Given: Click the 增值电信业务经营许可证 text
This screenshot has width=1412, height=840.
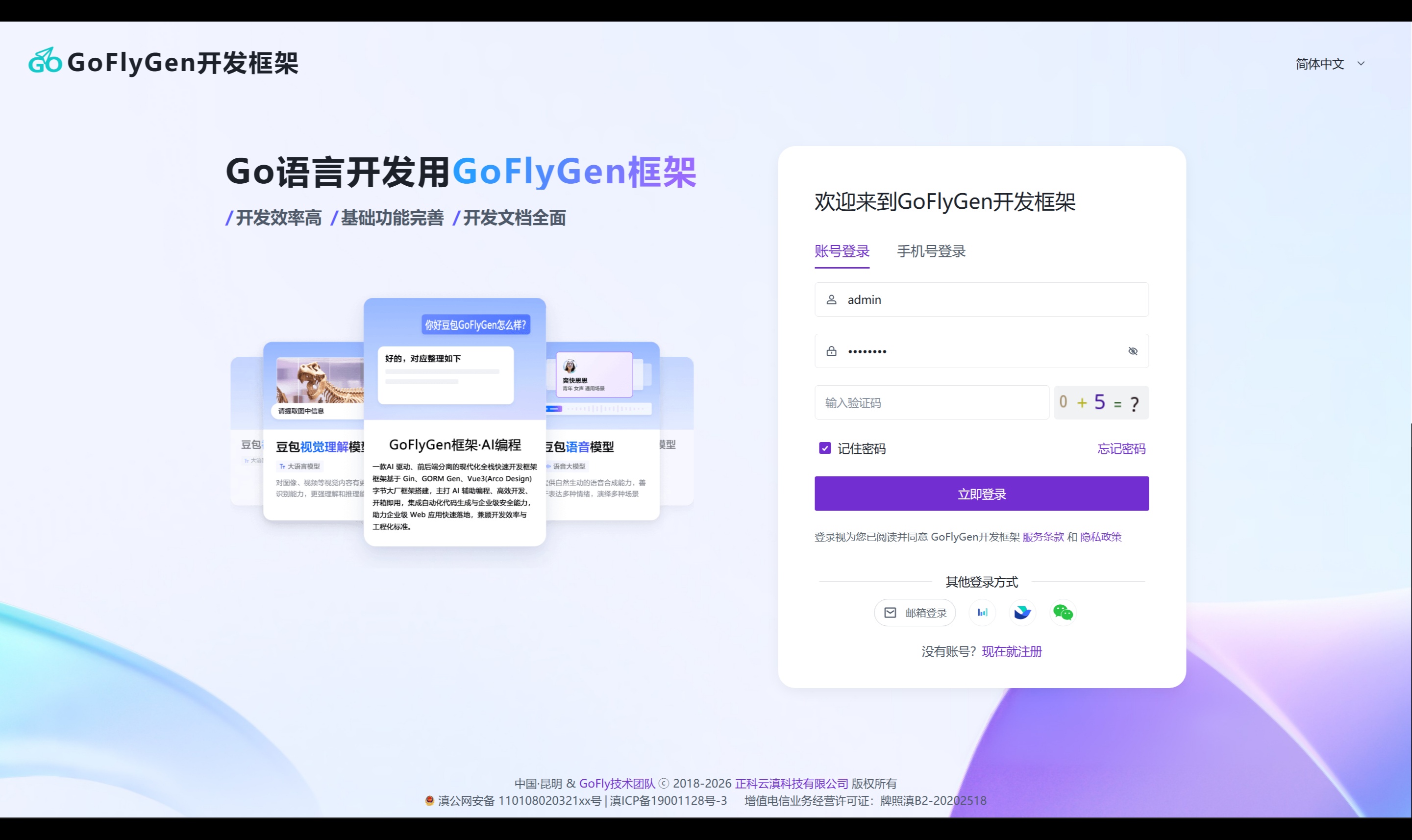Looking at the screenshot, I should (866, 800).
